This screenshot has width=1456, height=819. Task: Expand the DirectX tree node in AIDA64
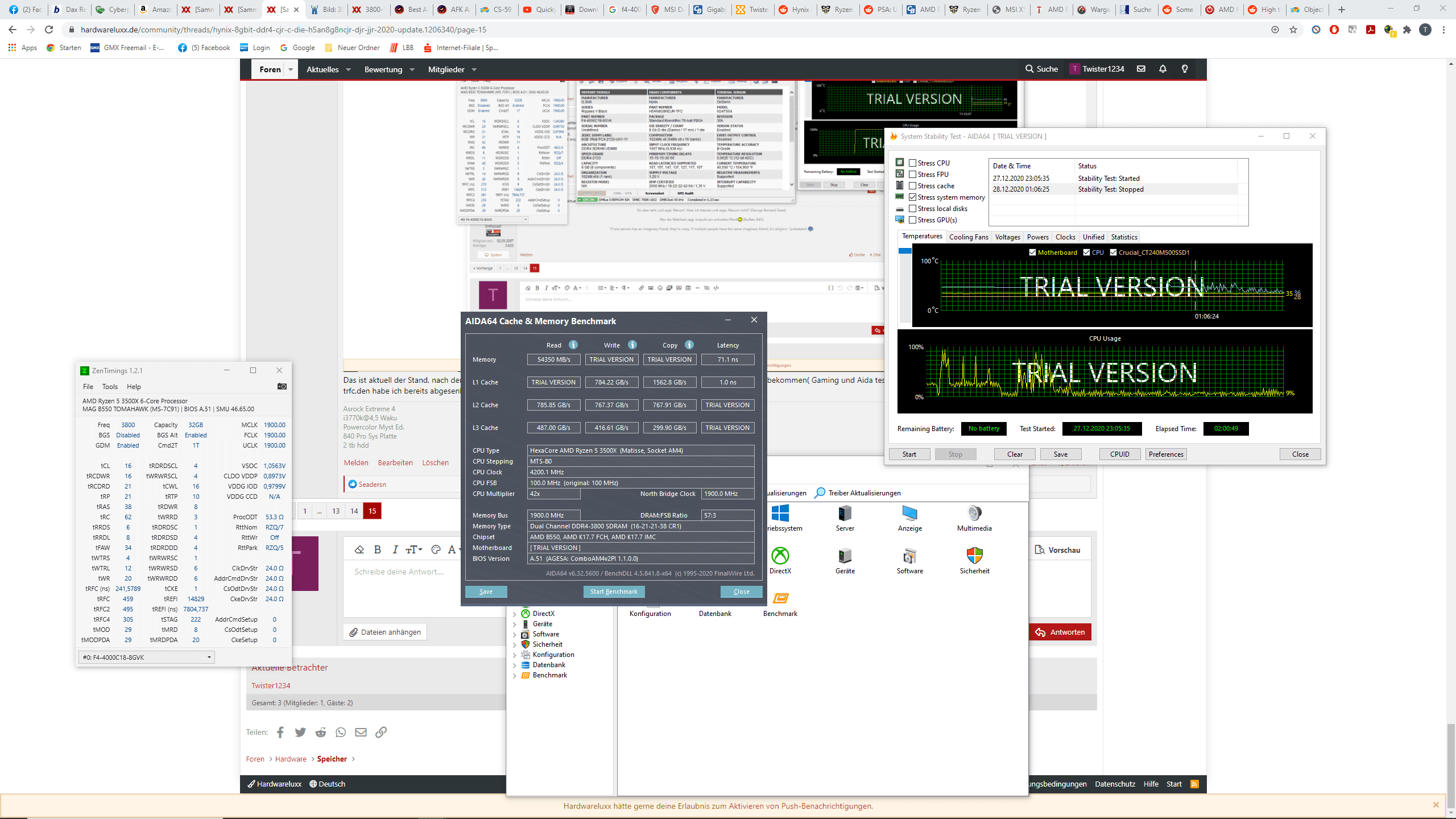click(515, 614)
